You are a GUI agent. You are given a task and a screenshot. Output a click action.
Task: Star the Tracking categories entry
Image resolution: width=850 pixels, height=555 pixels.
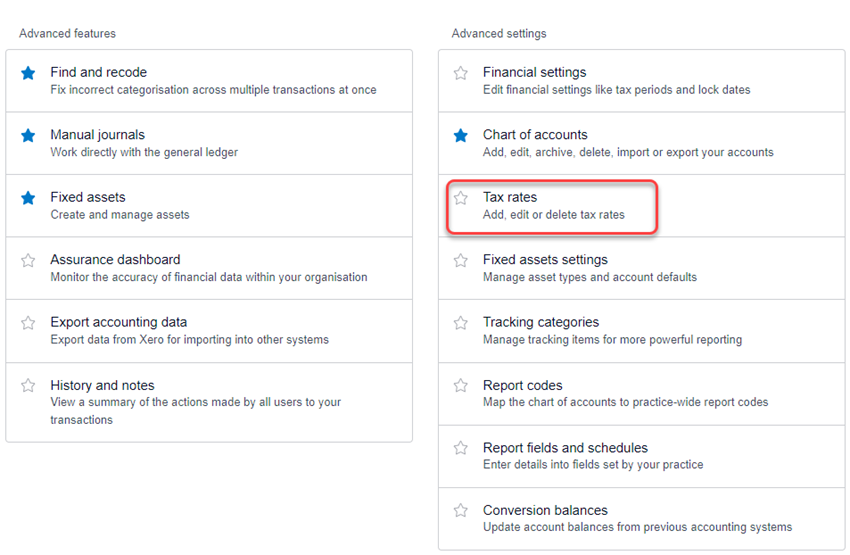tap(461, 323)
